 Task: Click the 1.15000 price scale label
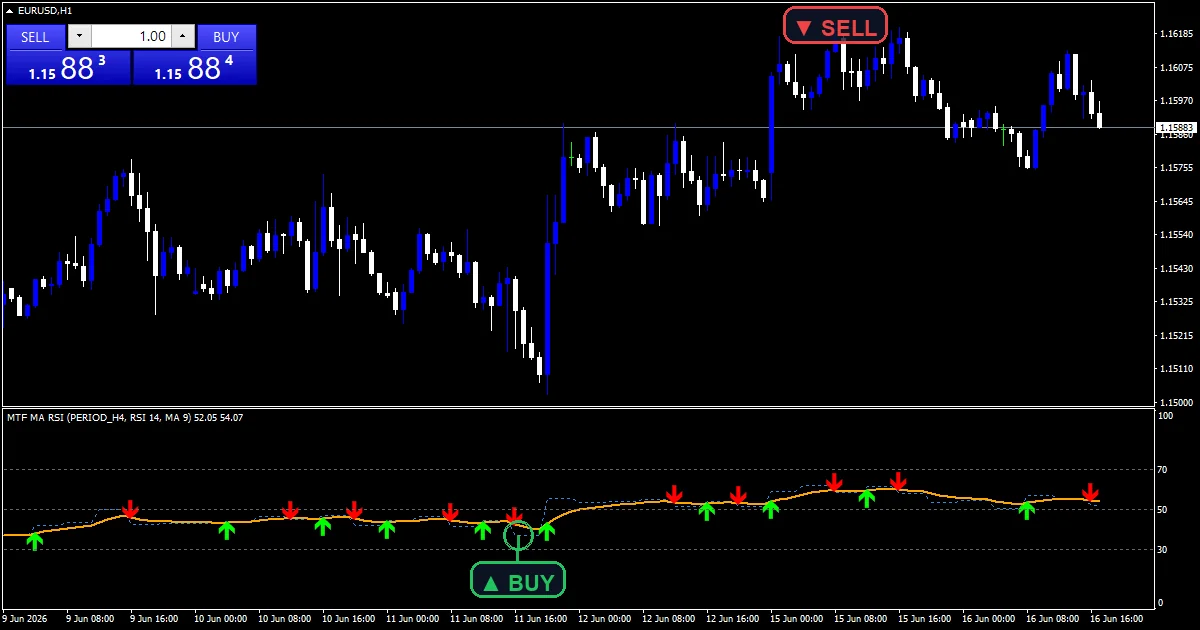point(1176,402)
